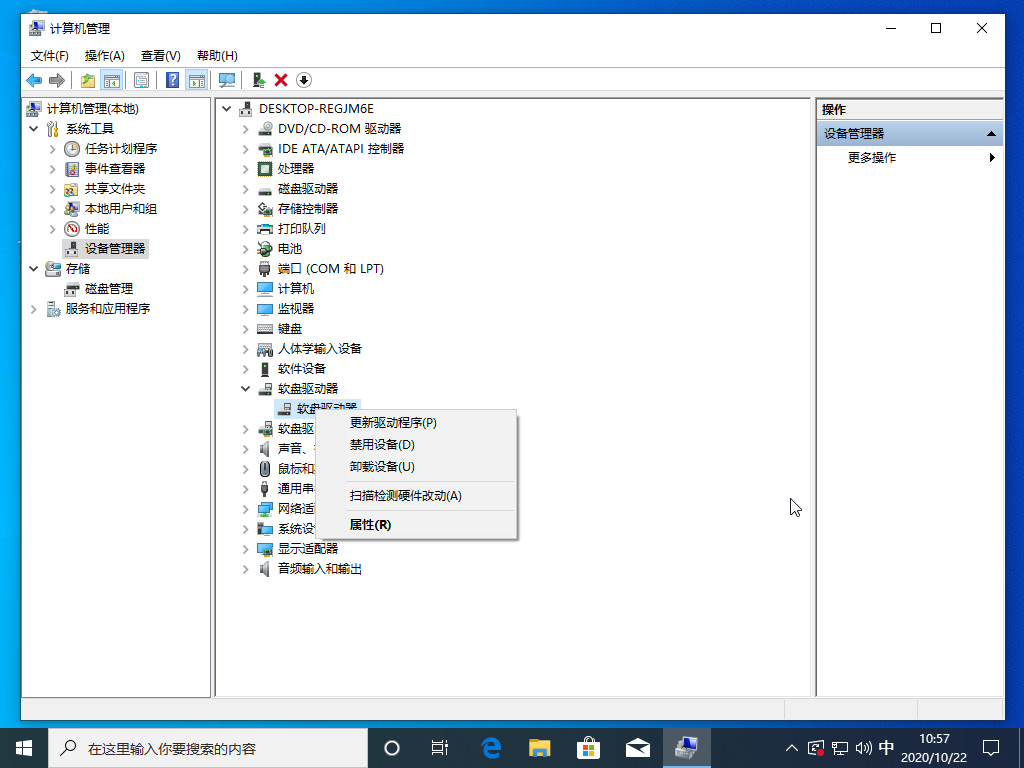Launch Microsoft Edge from the taskbar
1024x768 pixels.
[x=488, y=747]
